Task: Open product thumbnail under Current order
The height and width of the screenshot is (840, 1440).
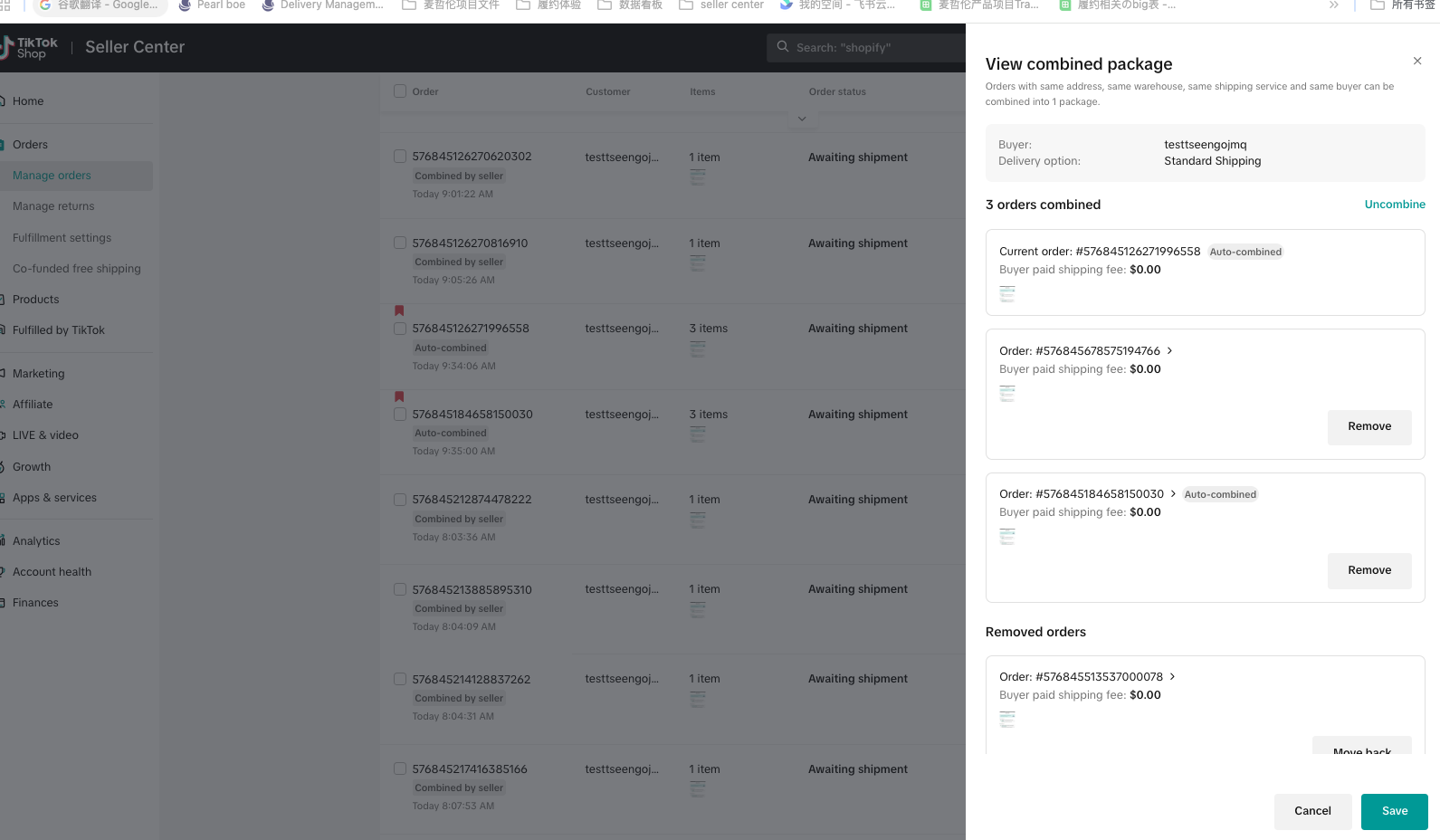Action: 1006,294
